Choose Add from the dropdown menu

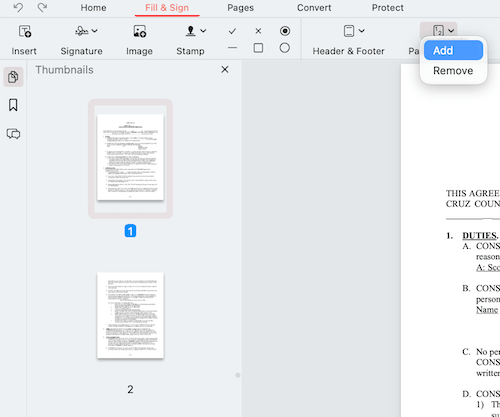pyautogui.click(x=453, y=50)
